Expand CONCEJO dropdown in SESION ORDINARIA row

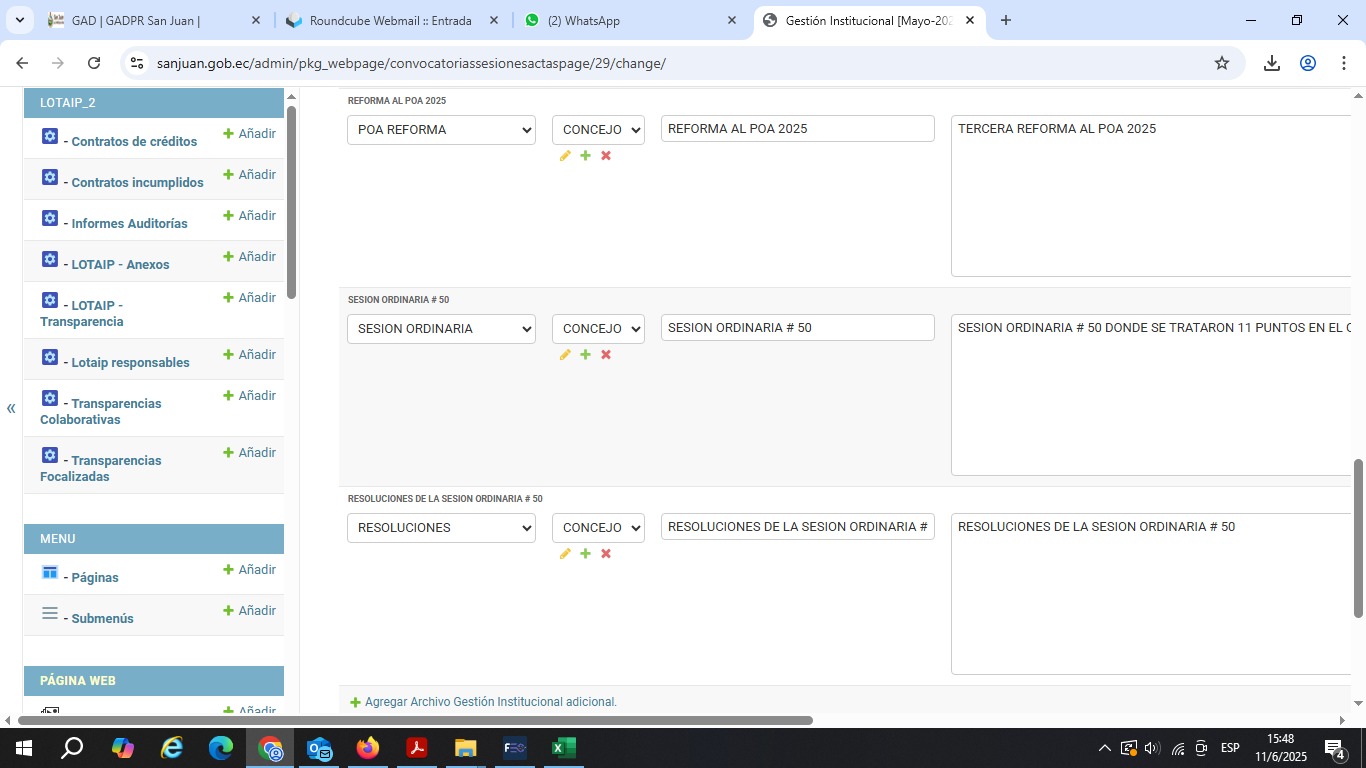pyautogui.click(x=598, y=329)
